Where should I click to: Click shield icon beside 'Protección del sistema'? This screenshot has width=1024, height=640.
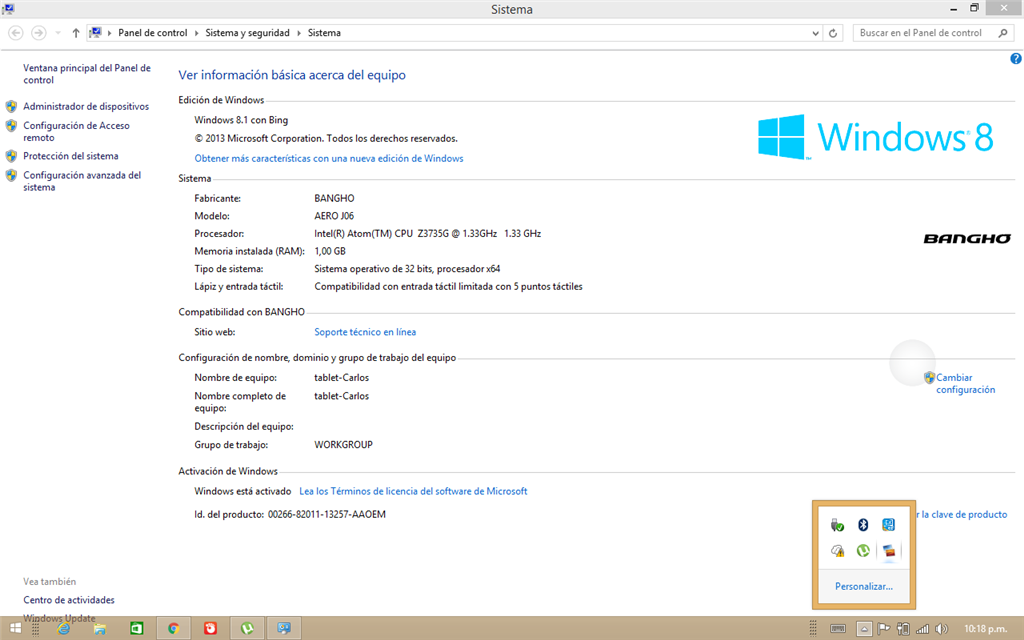coord(11,156)
